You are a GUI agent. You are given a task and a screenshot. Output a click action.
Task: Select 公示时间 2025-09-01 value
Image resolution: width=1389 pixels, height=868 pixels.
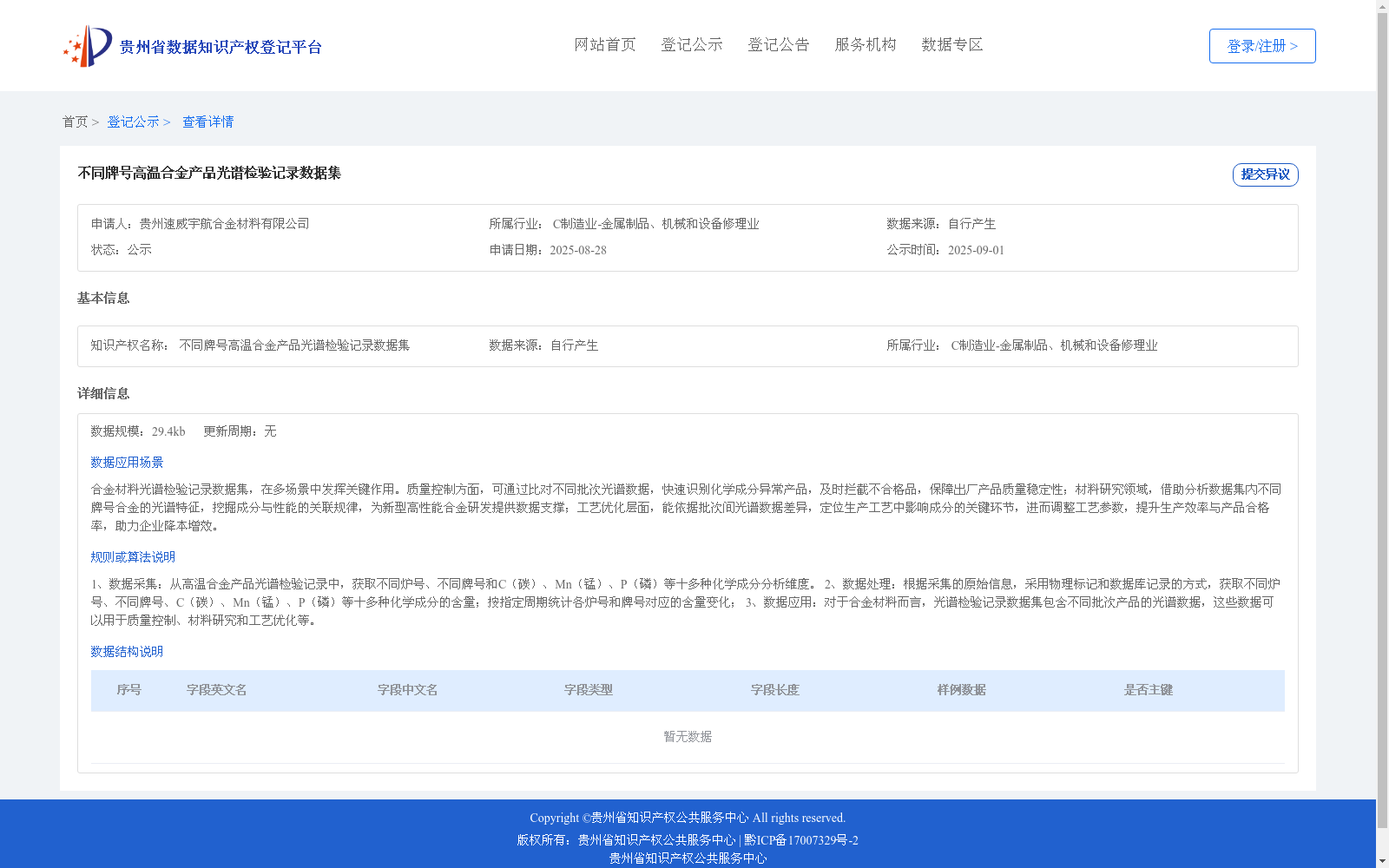pos(976,250)
